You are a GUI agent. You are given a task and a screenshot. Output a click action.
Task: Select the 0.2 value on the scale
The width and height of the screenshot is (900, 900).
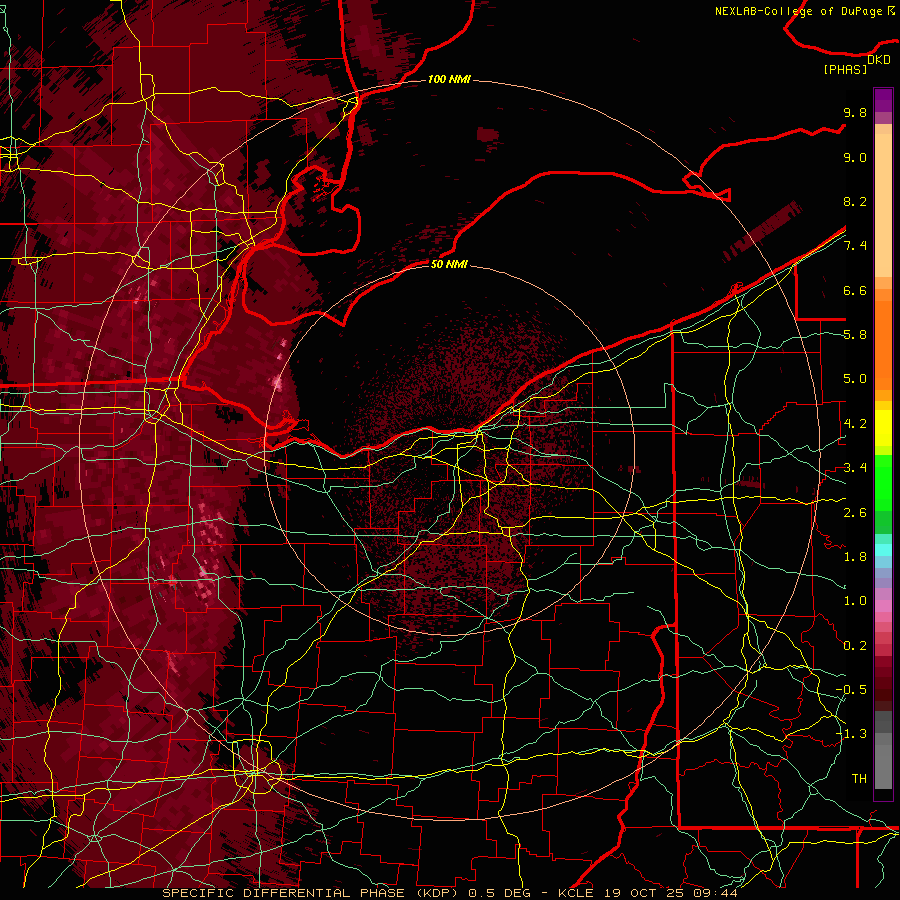855,646
